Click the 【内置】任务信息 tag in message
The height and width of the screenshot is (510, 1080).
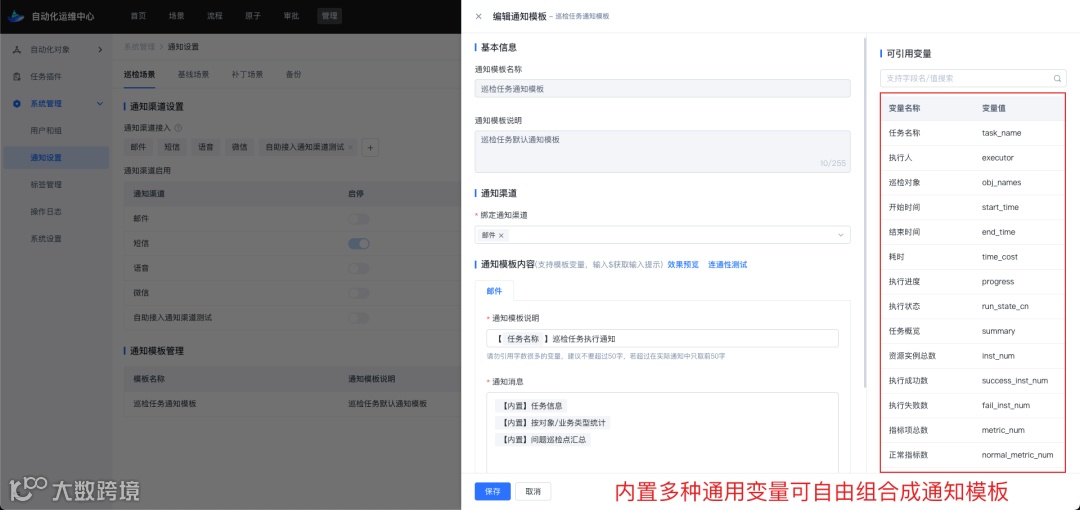click(x=531, y=406)
